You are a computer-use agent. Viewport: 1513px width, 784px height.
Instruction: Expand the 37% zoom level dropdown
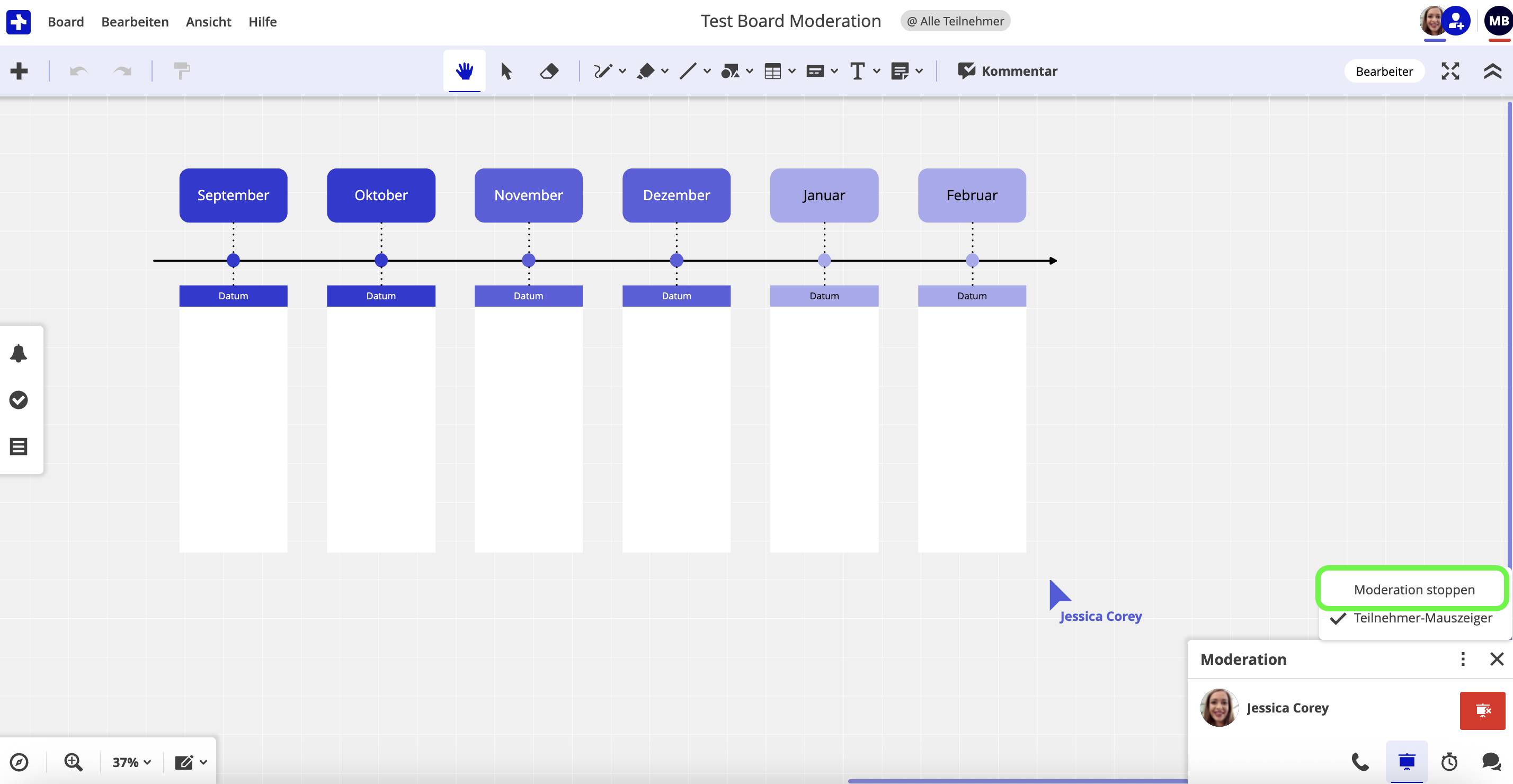[131, 762]
